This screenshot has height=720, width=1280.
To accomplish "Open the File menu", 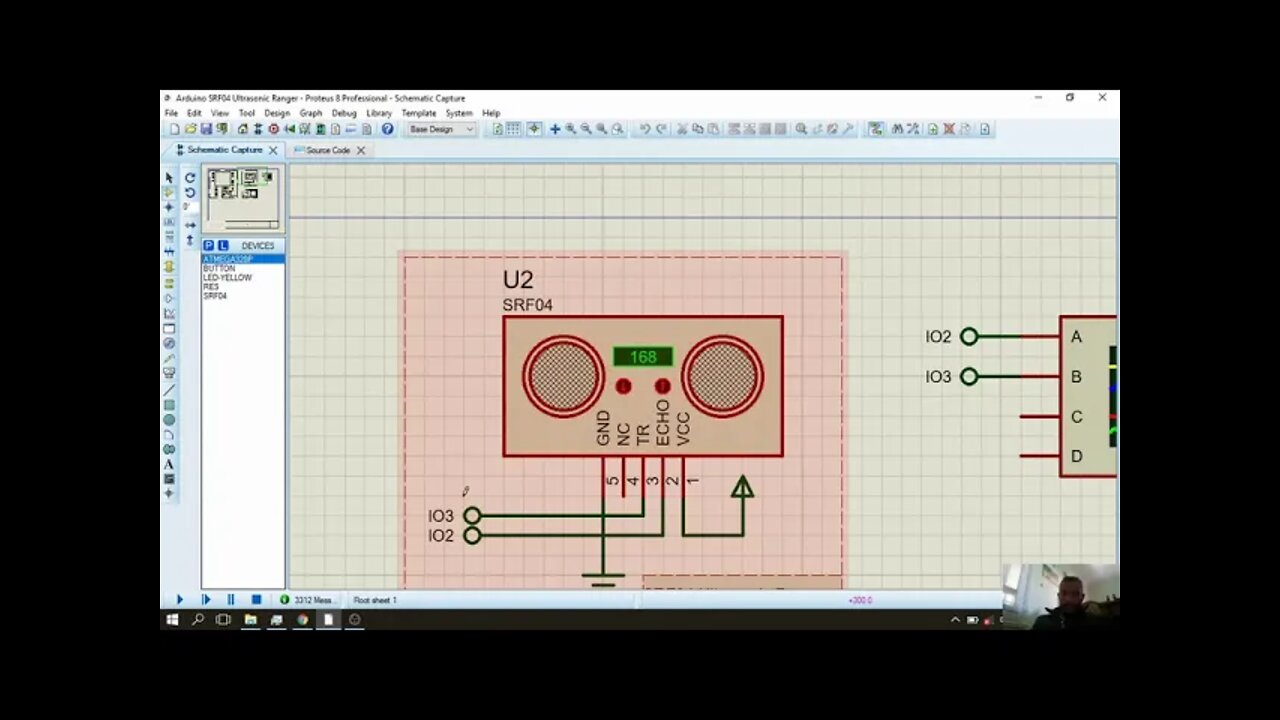I will pos(171,113).
